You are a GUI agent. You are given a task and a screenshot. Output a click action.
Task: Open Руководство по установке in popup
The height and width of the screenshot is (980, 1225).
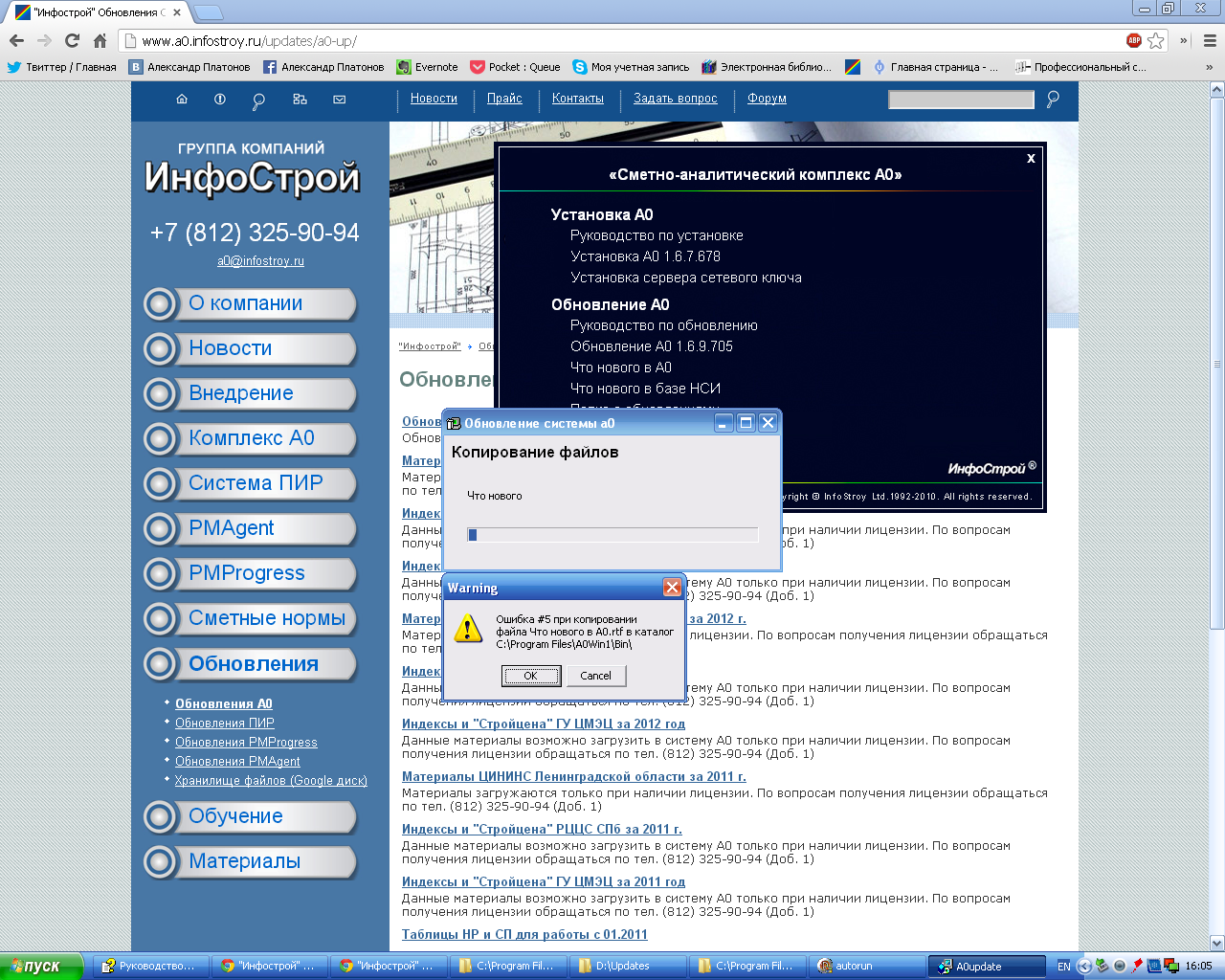(x=657, y=235)
